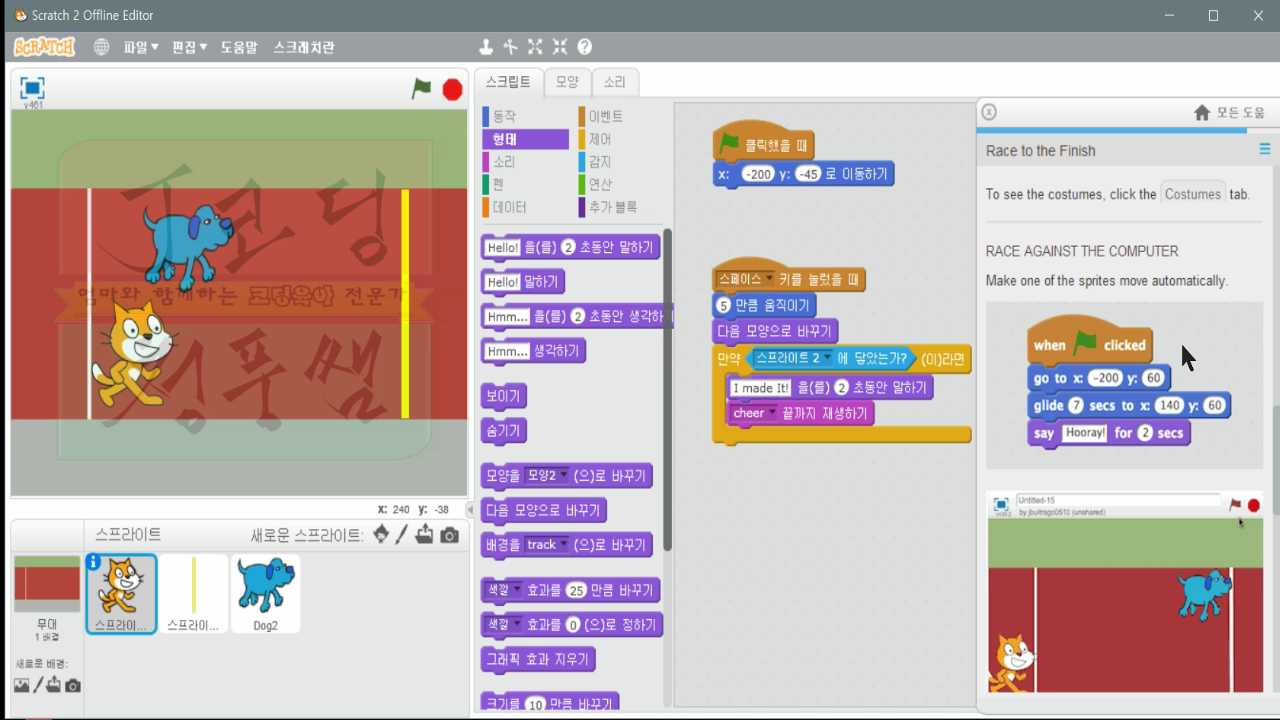
Task: Click the -200 x value in the script
Action: coord(759,174)
